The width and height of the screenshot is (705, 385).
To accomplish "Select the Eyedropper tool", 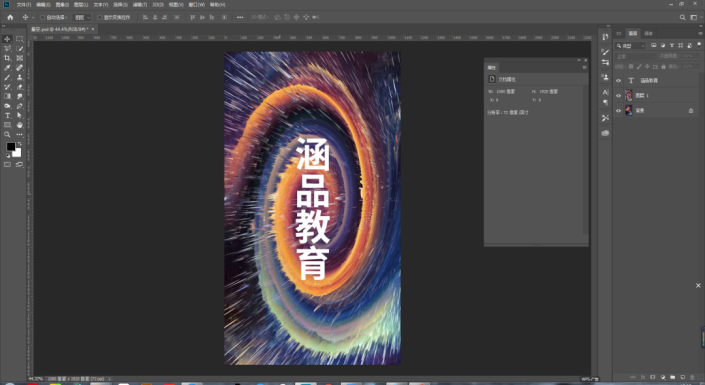I will click(7, 68).
